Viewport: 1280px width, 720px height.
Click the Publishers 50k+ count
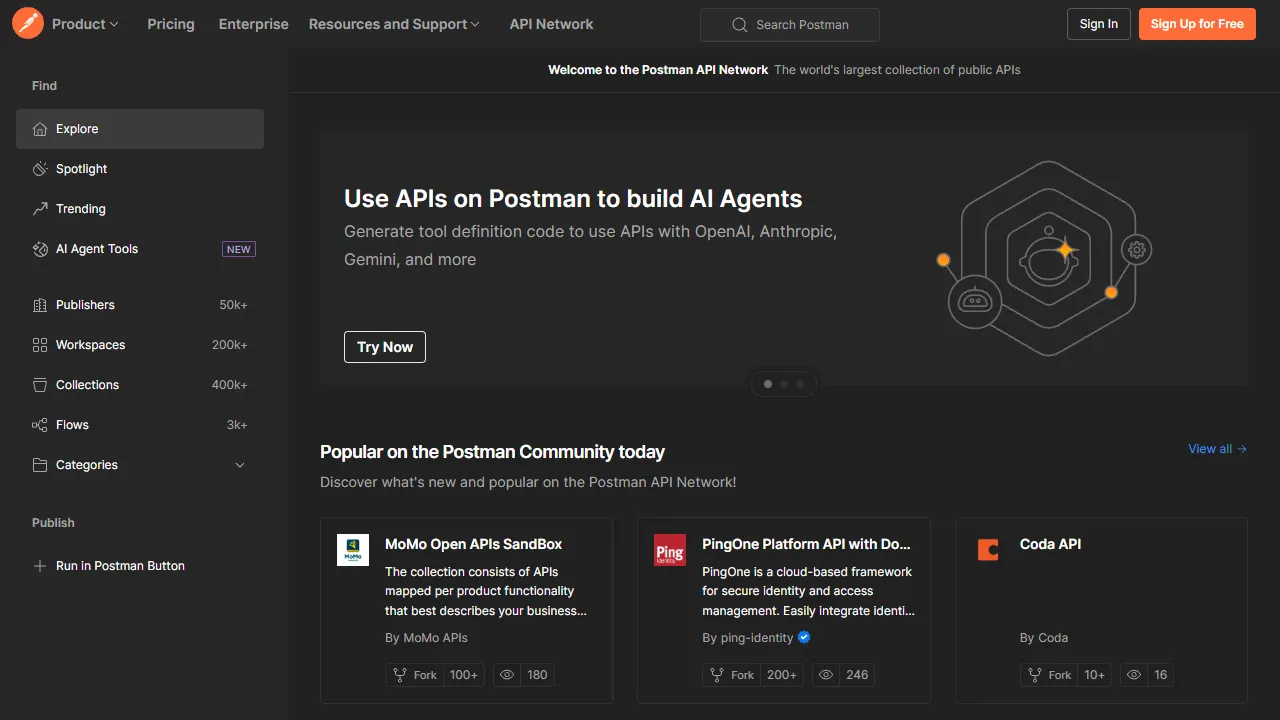tap(234, 305)
